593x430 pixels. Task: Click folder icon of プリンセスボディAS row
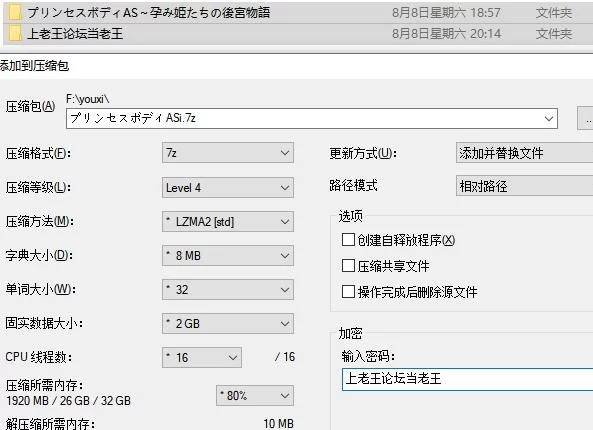click(x=15, y=12)
